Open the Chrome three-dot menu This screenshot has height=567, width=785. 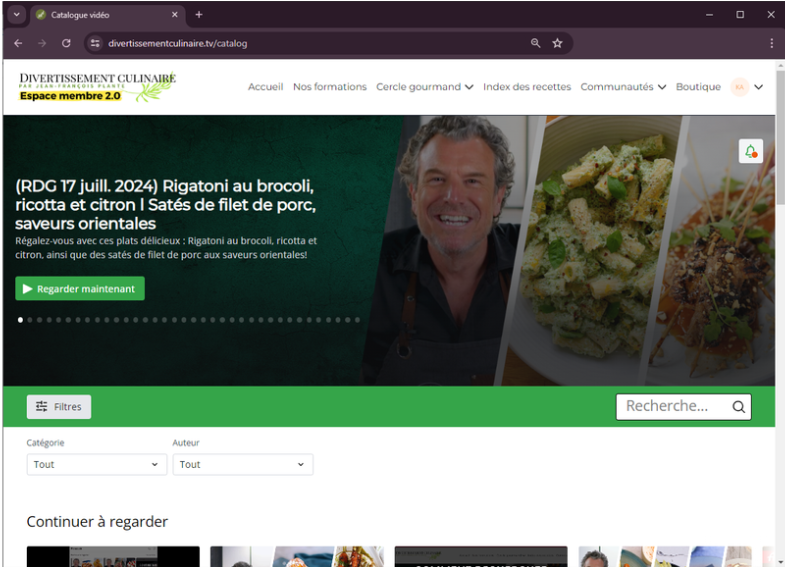coord(771,44)
